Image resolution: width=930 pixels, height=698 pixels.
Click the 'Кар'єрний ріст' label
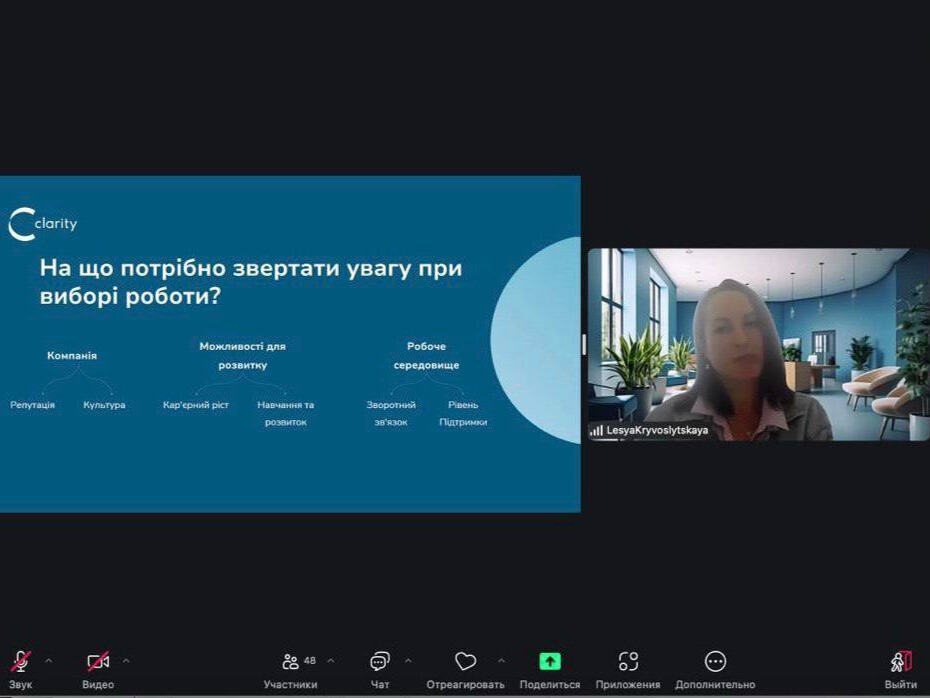click(x=196, y=405)
